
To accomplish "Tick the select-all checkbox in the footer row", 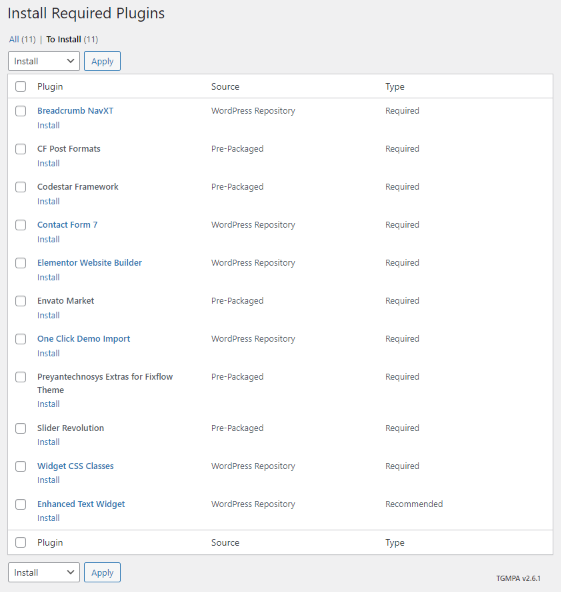I will [x=20, y=543].
